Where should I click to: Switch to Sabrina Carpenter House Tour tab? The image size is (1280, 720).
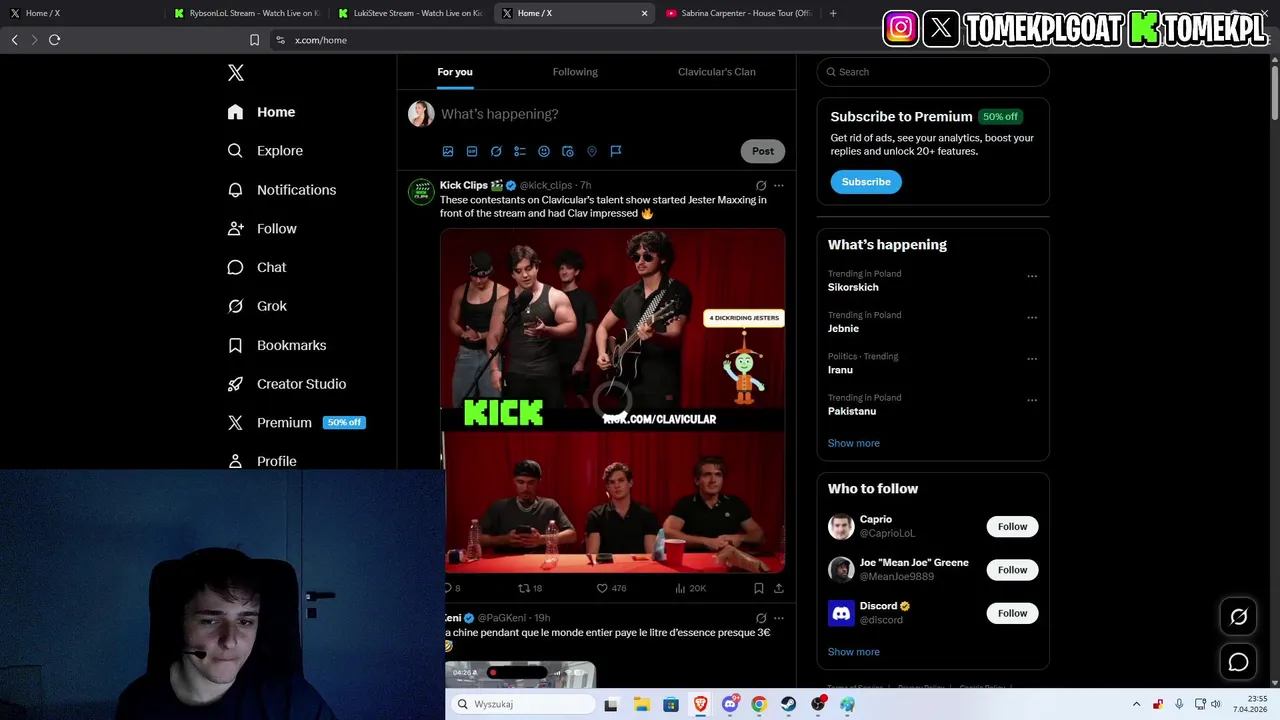click(x=740, y=13)
